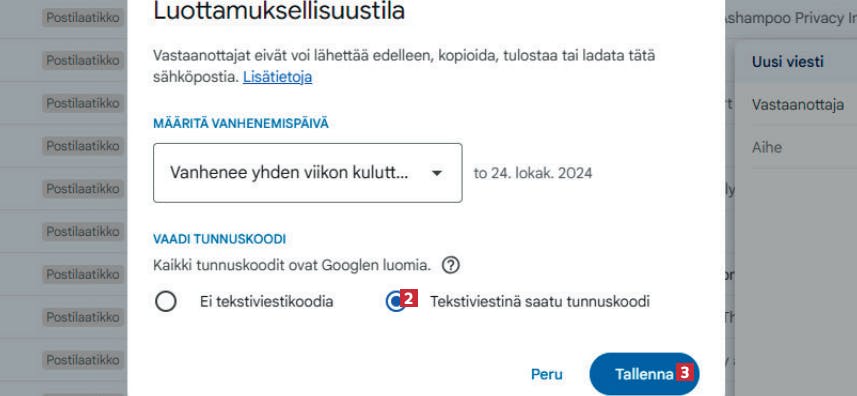The image size is (857, 396).
Task: Click the 'VAADI TUNNUSKOODI' section label
Action: [x=219, y=239]
